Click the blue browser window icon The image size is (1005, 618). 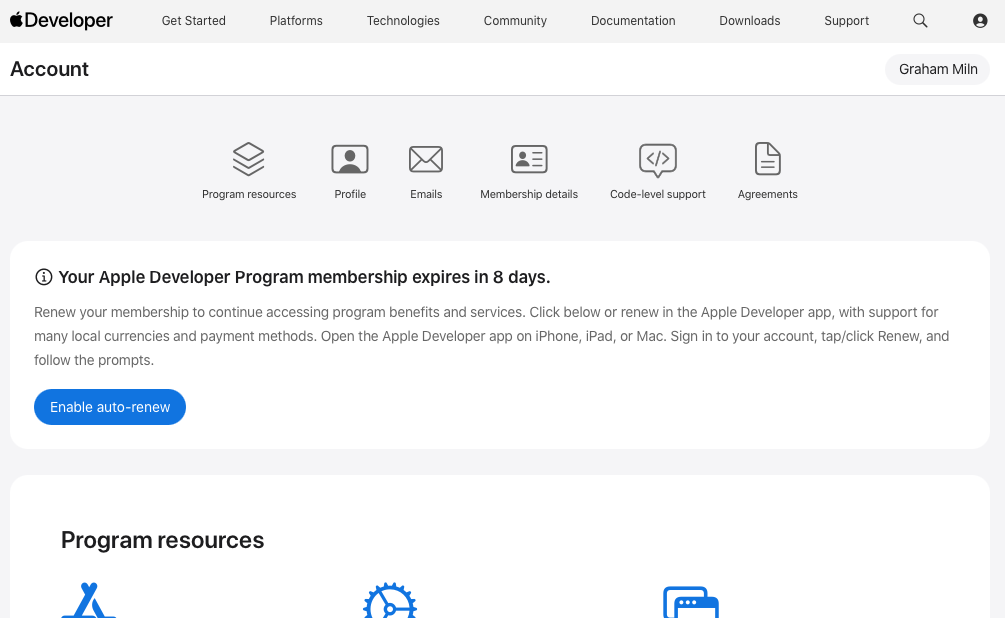pyautogui.click(x=691, y=602)
